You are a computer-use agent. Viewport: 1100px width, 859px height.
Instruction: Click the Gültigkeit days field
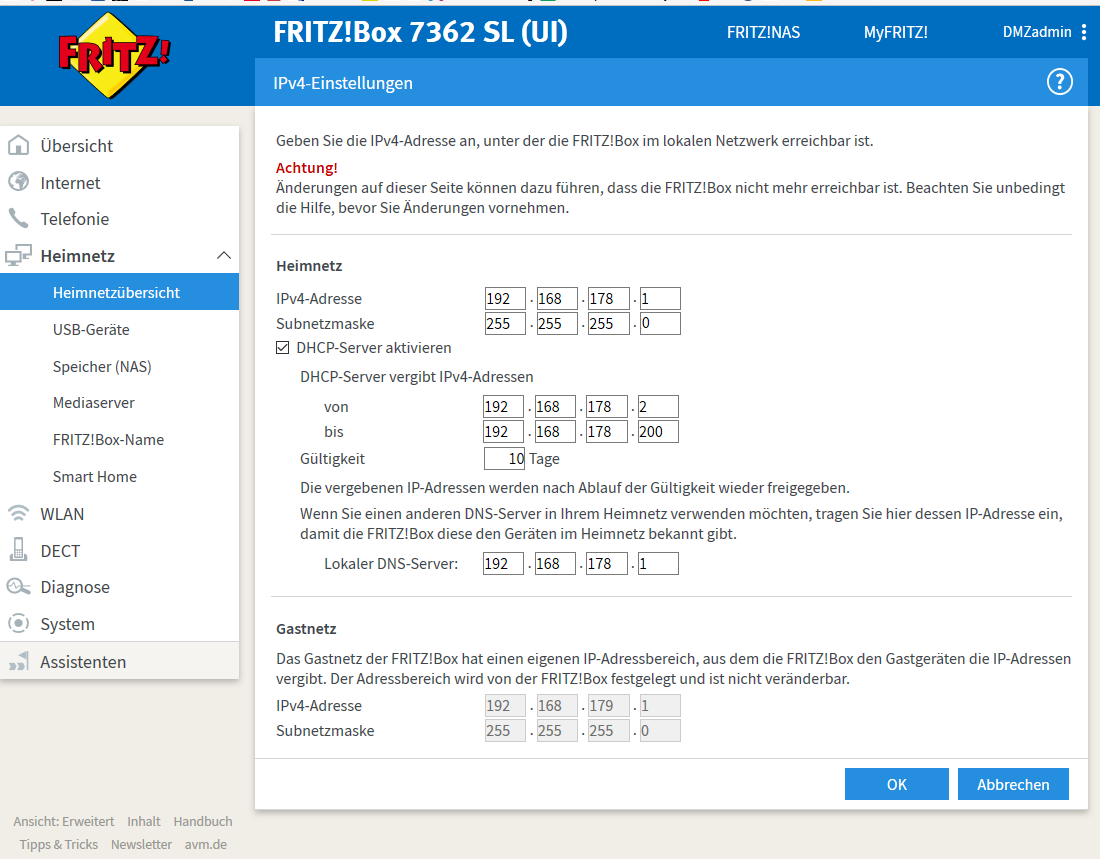coord(504,458)
